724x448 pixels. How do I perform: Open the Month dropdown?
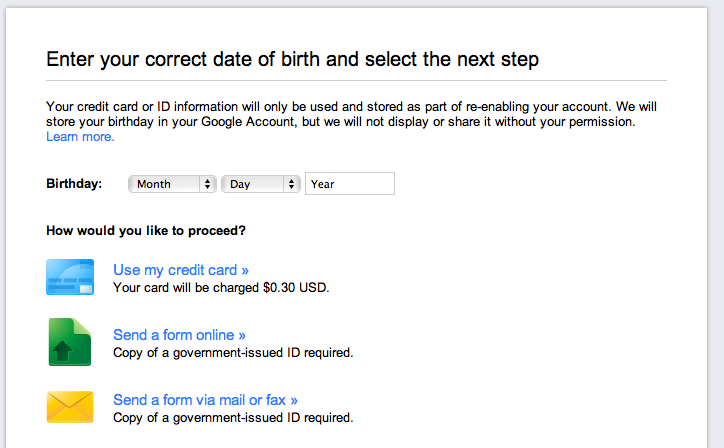click(172, 184)
